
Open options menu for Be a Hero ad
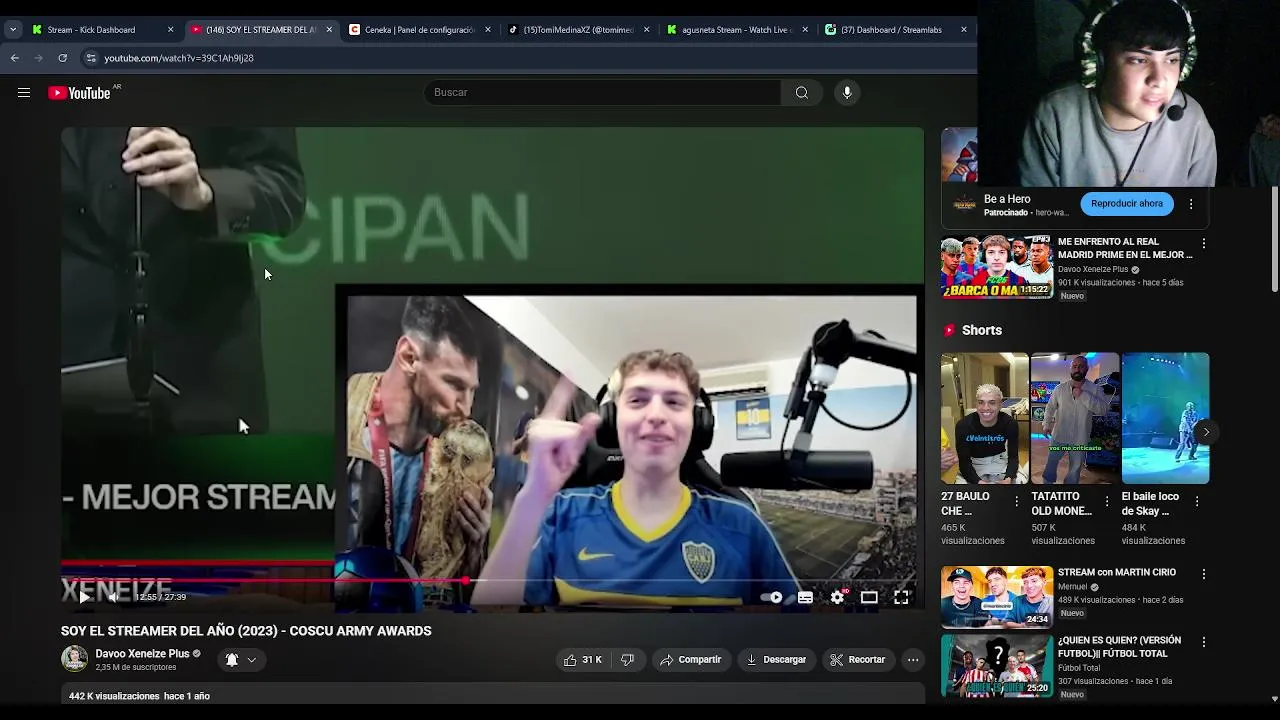click(1191, 204)
